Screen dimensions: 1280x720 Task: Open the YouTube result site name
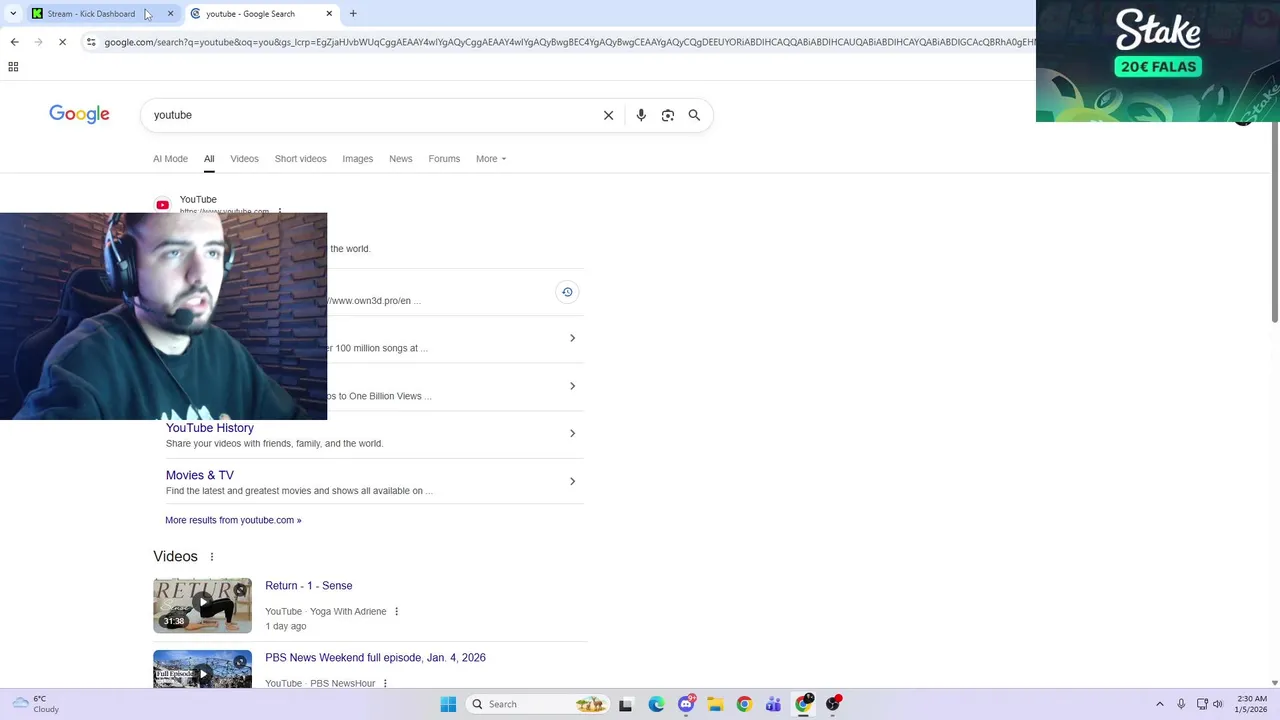point(198,200)
